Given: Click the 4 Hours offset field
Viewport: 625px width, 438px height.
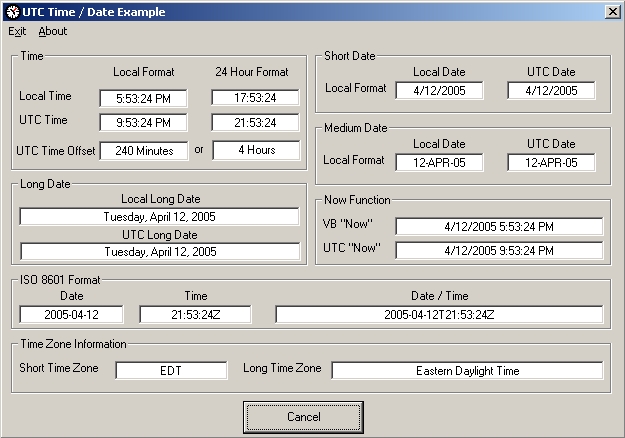Looking at the screenshot, I should tap(256, 151).
